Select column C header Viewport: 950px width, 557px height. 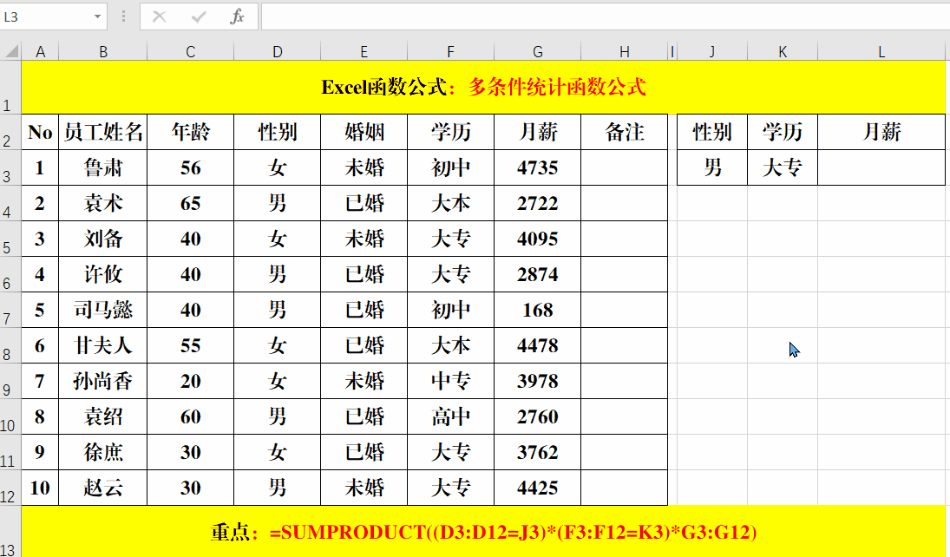190,52
